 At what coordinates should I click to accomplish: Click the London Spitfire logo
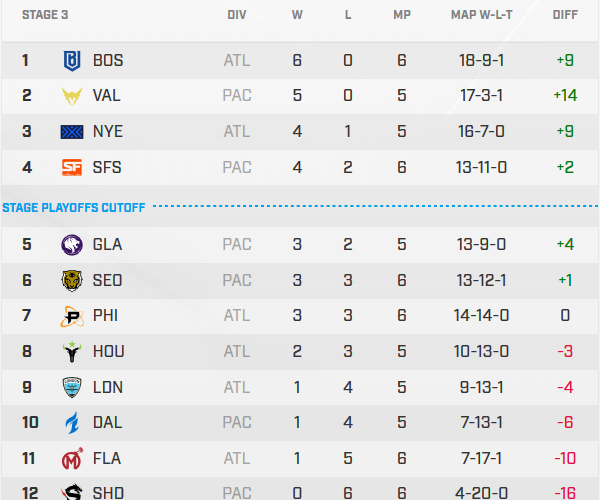coord(73,387)
